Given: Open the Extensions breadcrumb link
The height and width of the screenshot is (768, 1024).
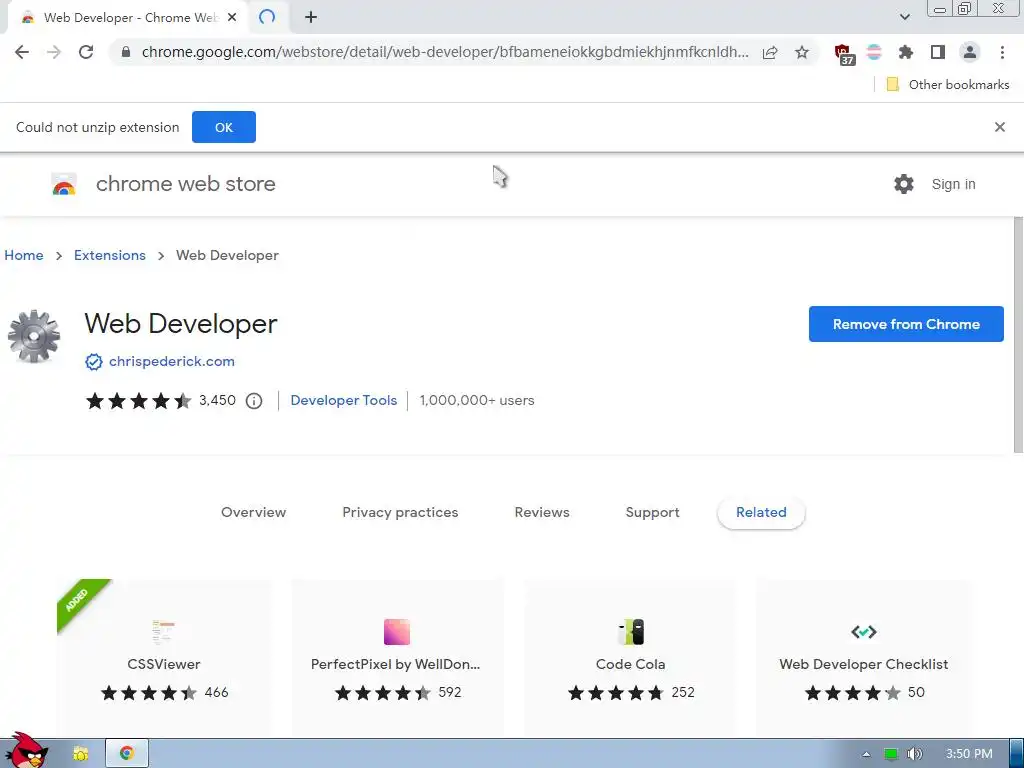Looking at the screenshot, I should 110,255.
